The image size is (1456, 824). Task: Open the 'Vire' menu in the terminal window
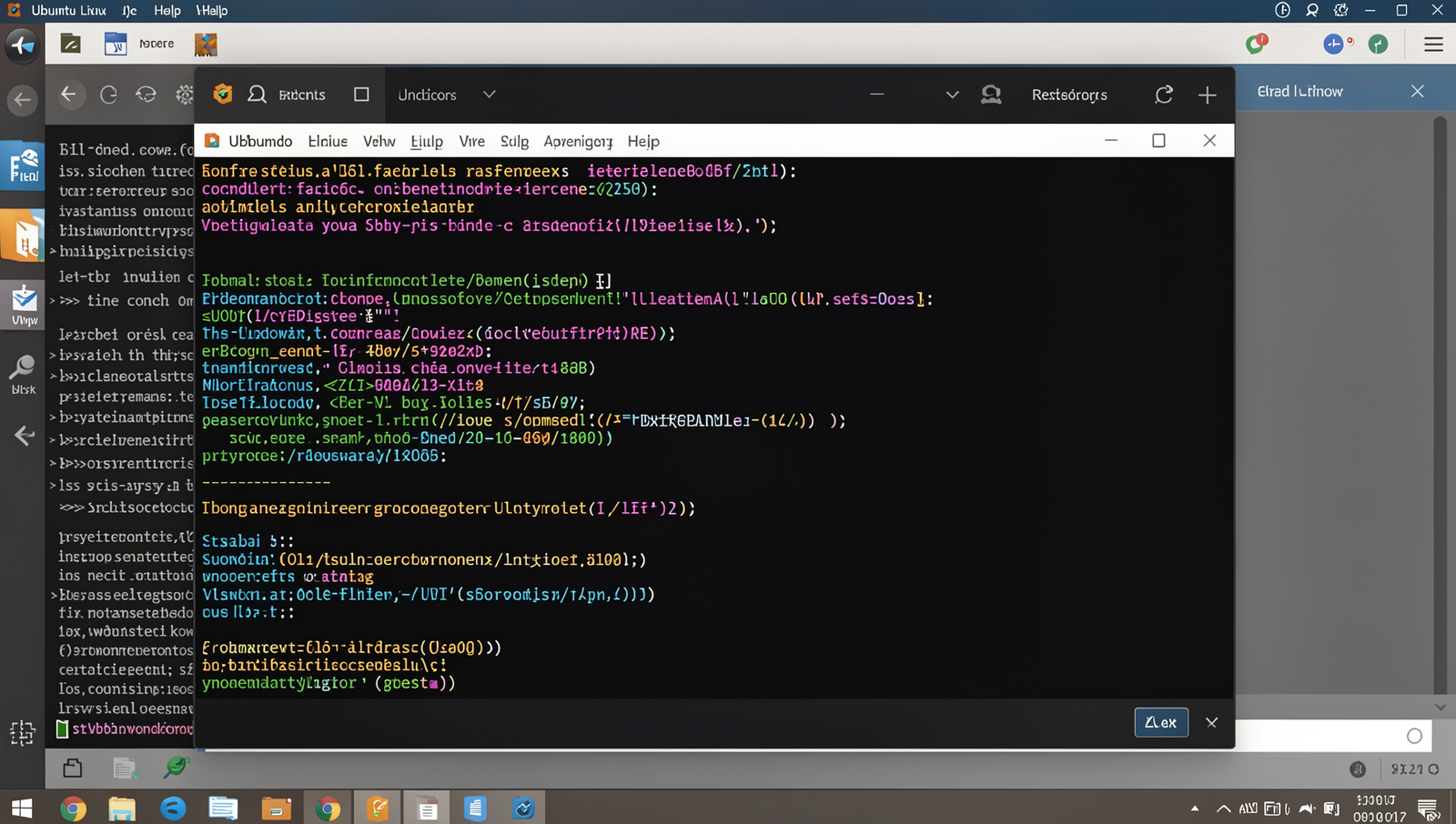(x=471, y=141)
